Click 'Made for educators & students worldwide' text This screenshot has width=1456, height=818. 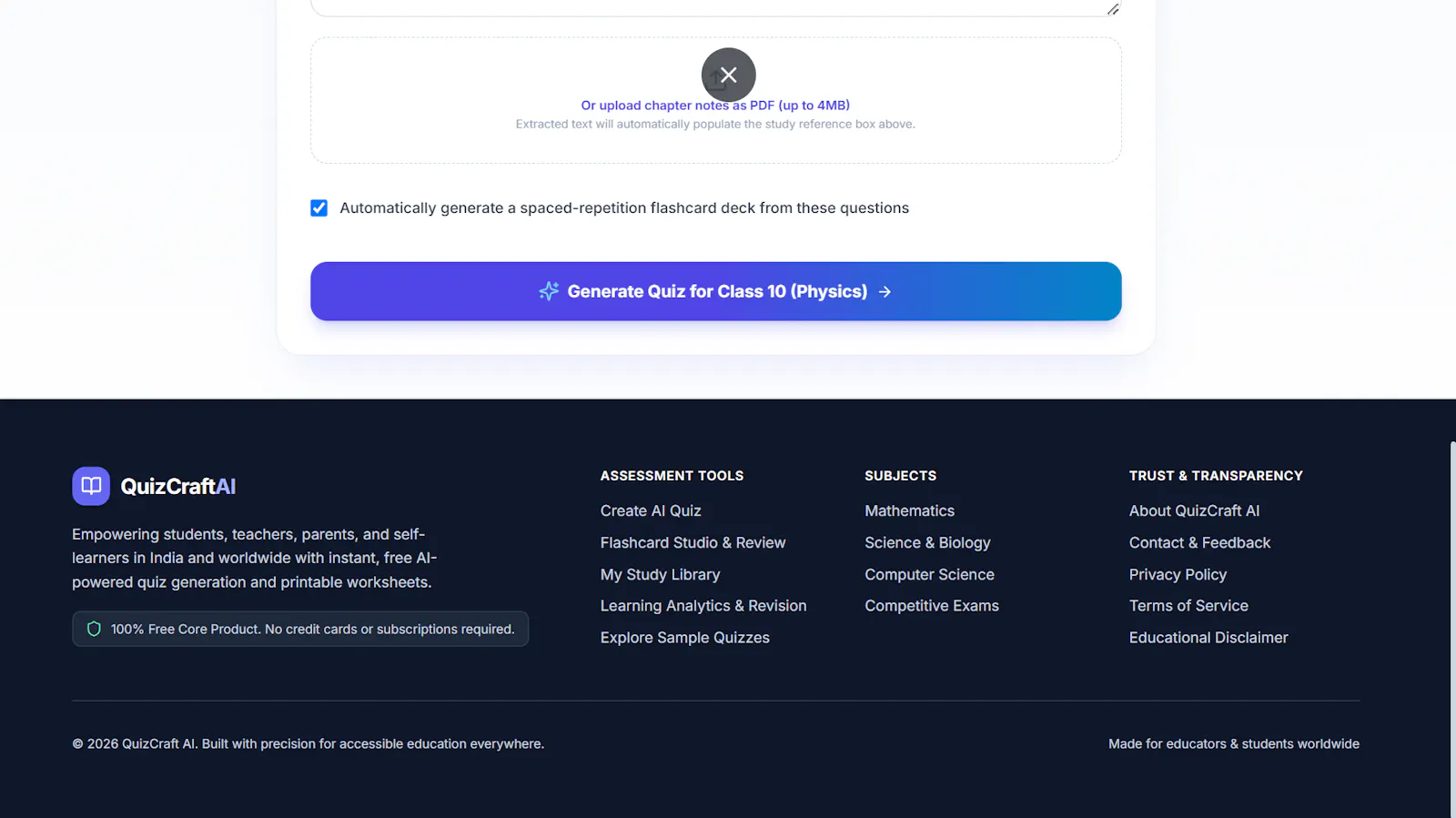pos(1234,744)
